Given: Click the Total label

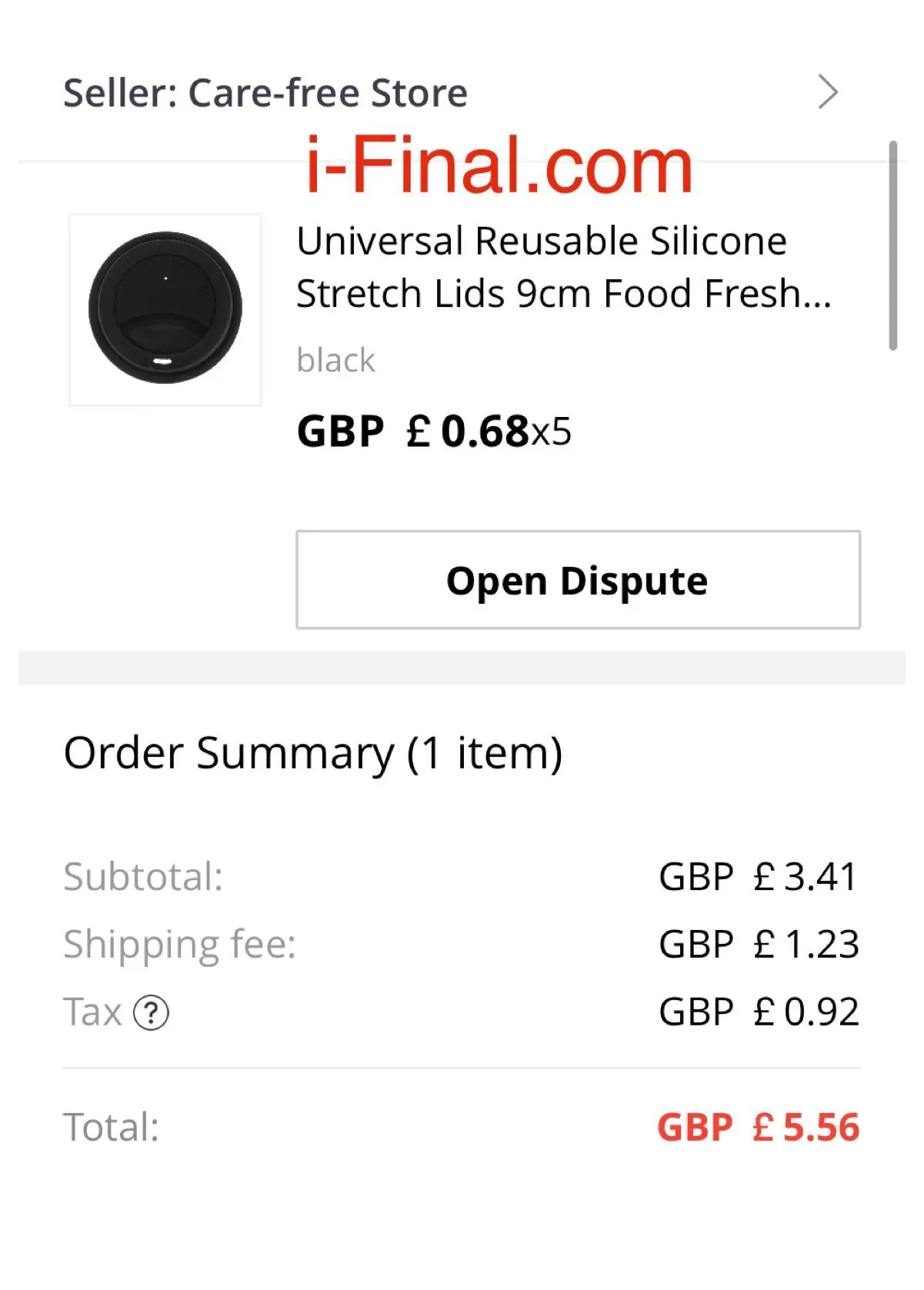Looking at the screenshot, I should [x=111, y=1127].
